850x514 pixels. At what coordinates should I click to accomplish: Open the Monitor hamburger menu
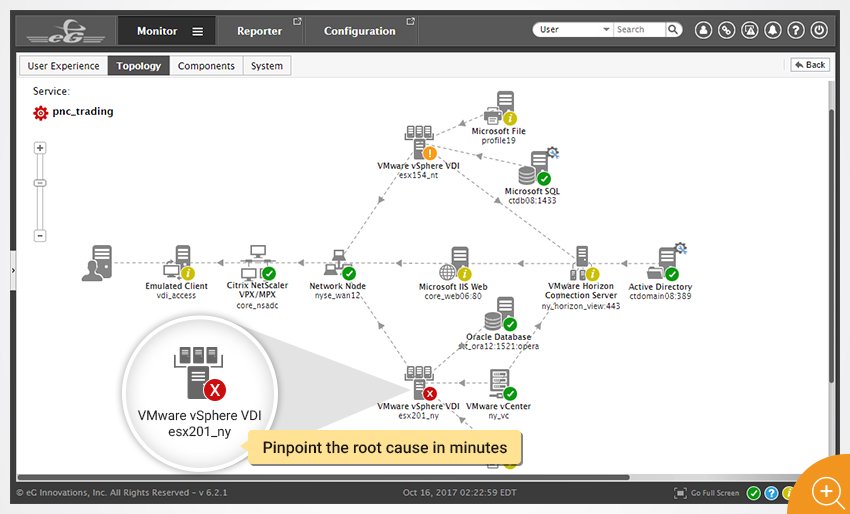198,31
